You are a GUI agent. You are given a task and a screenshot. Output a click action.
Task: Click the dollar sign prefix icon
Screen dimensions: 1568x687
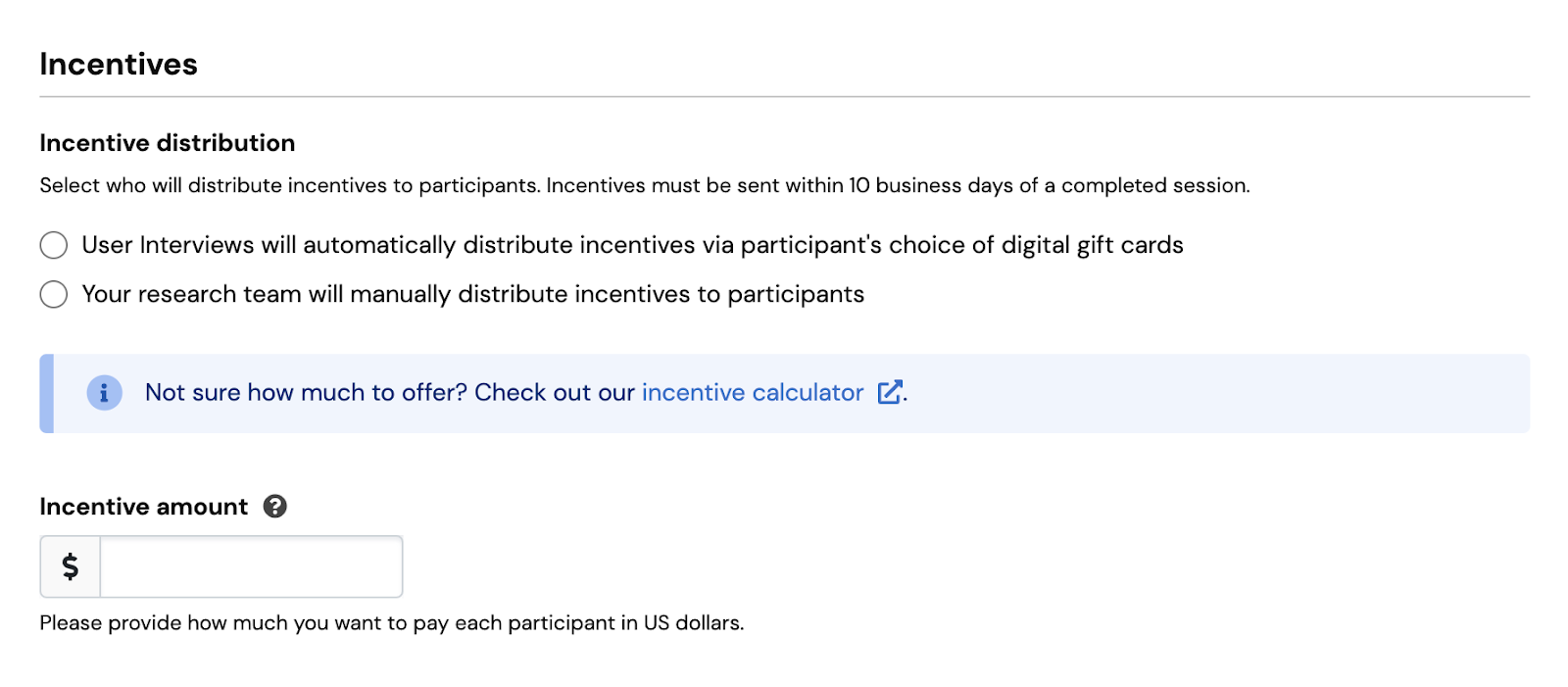[x=71, y=566]
